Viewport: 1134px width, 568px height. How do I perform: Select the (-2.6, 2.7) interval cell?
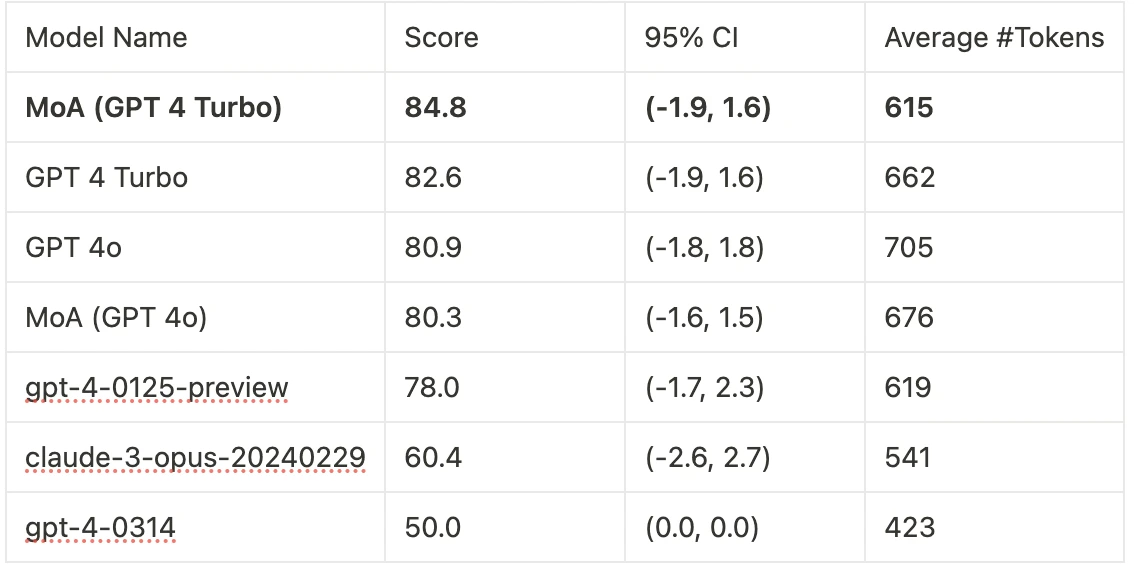(x=705, y=458)
